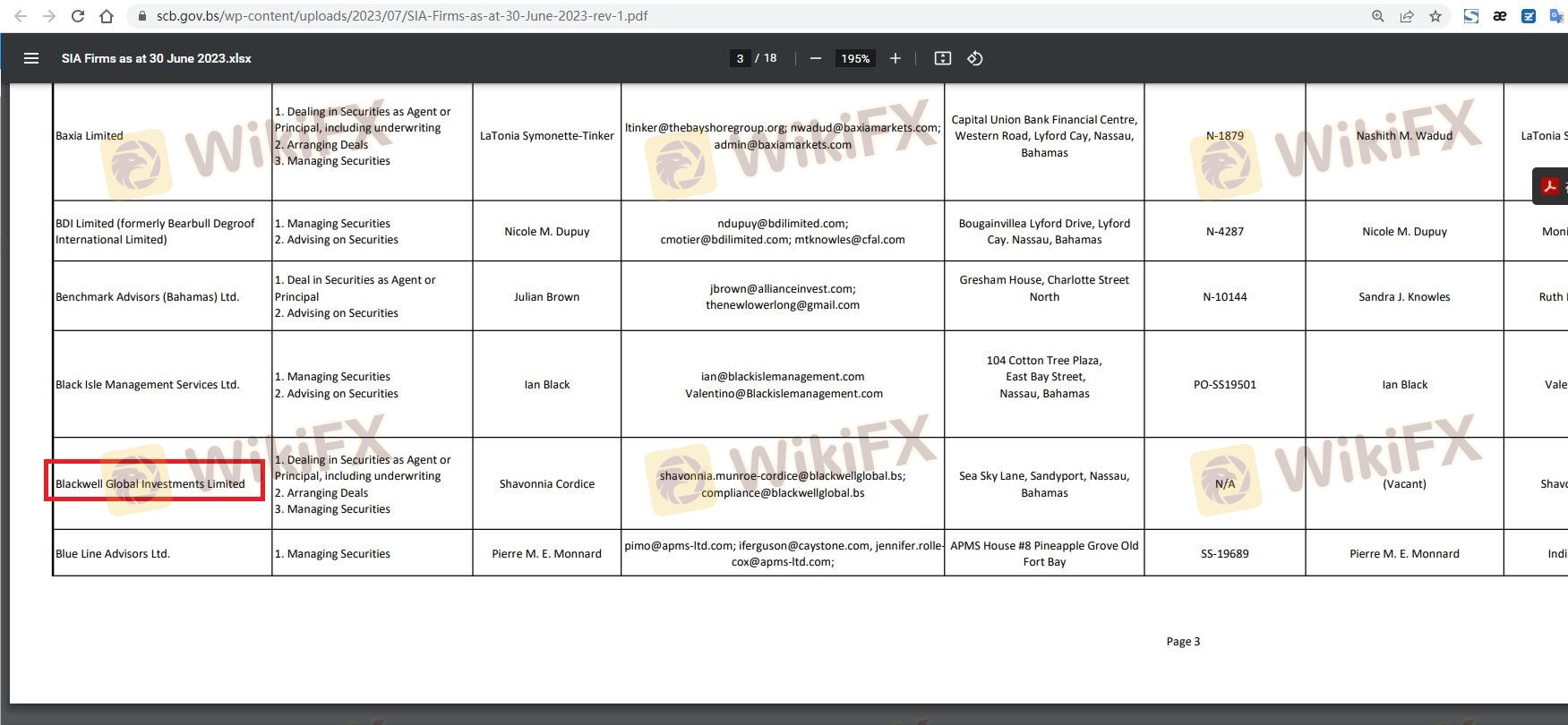Viewport: 1568px width, 725px height.
Task: Open the æ extension icon
Action: click(x=1500, y=16)
